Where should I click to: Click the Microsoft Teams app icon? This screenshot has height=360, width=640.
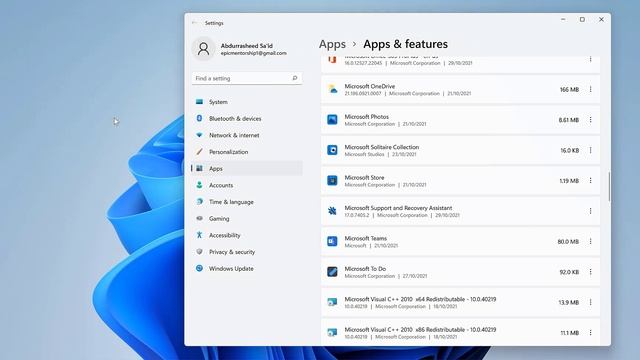tap(332, 241)
